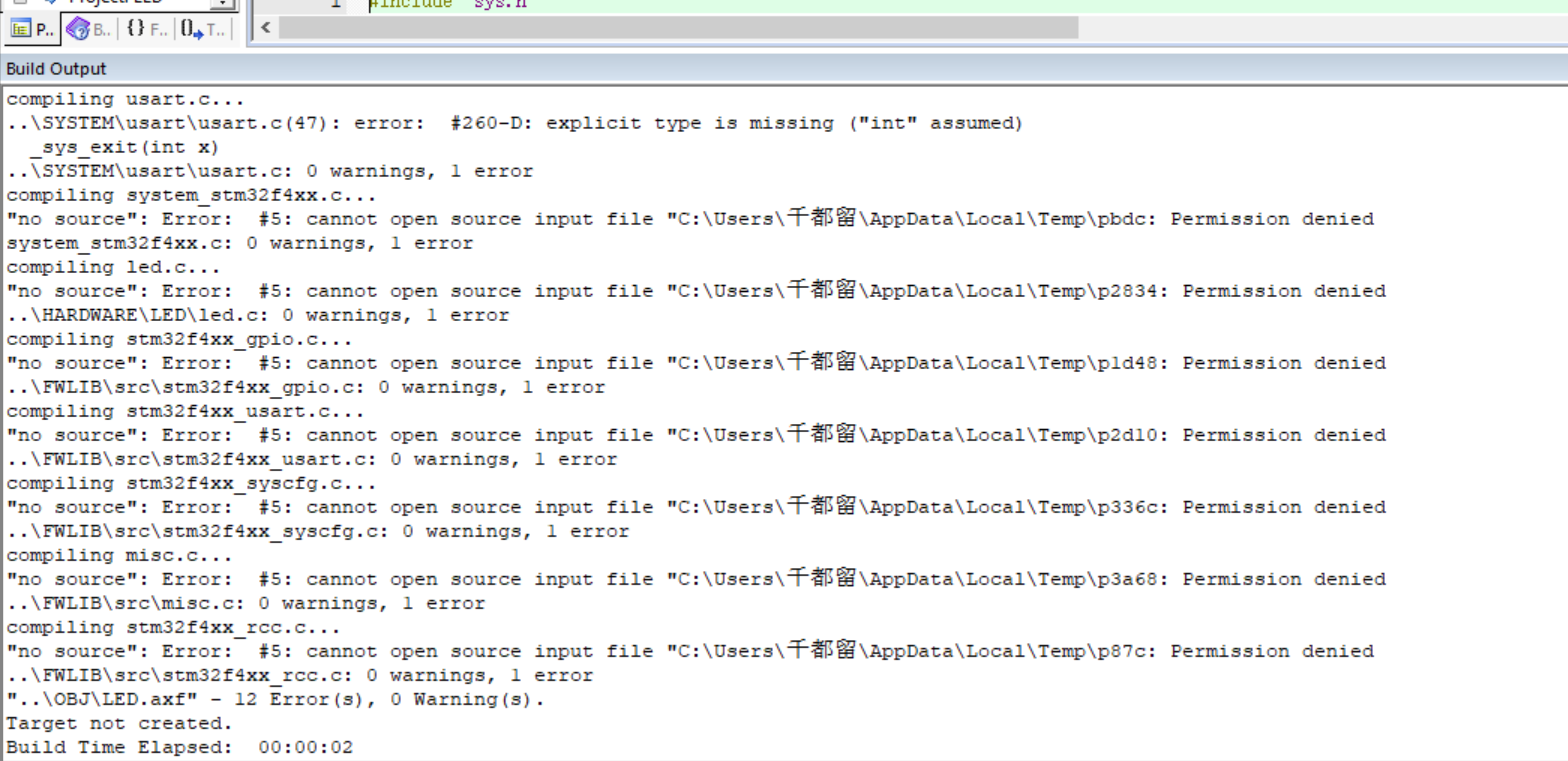
Task: Click the Build Output panel title
Action: click(56, 69)
